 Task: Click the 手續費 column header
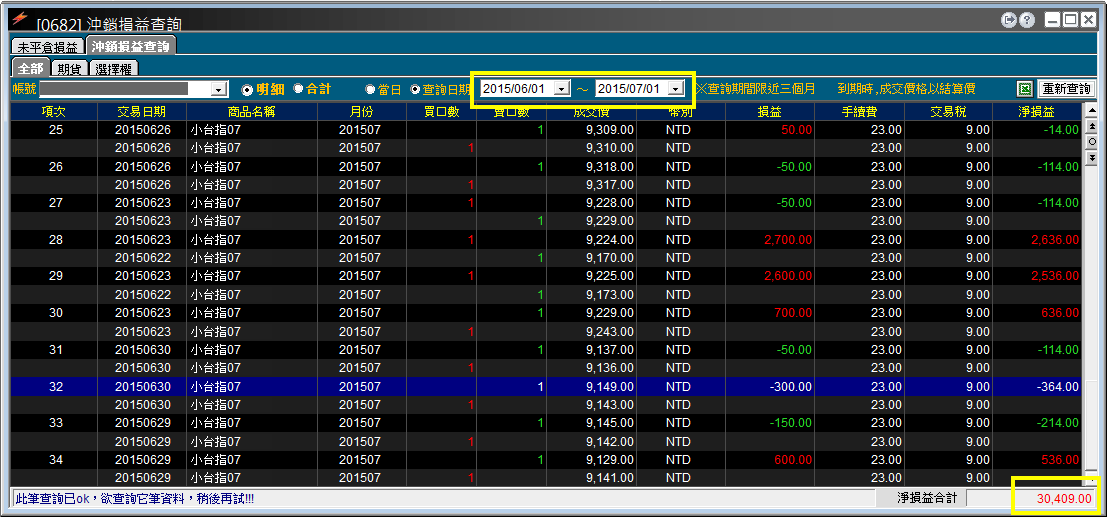point(859,112)
